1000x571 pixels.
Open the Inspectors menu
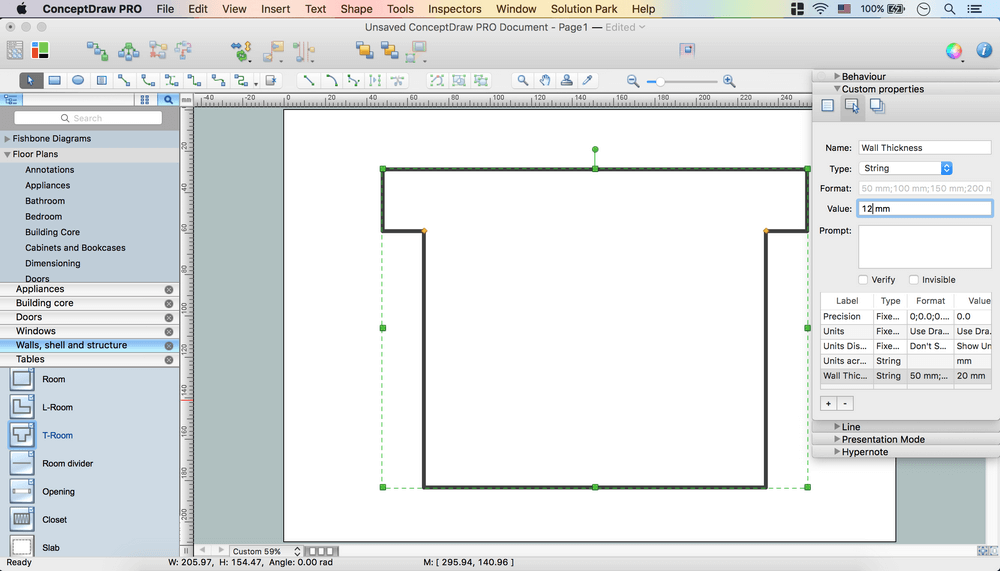coord(455,9)
